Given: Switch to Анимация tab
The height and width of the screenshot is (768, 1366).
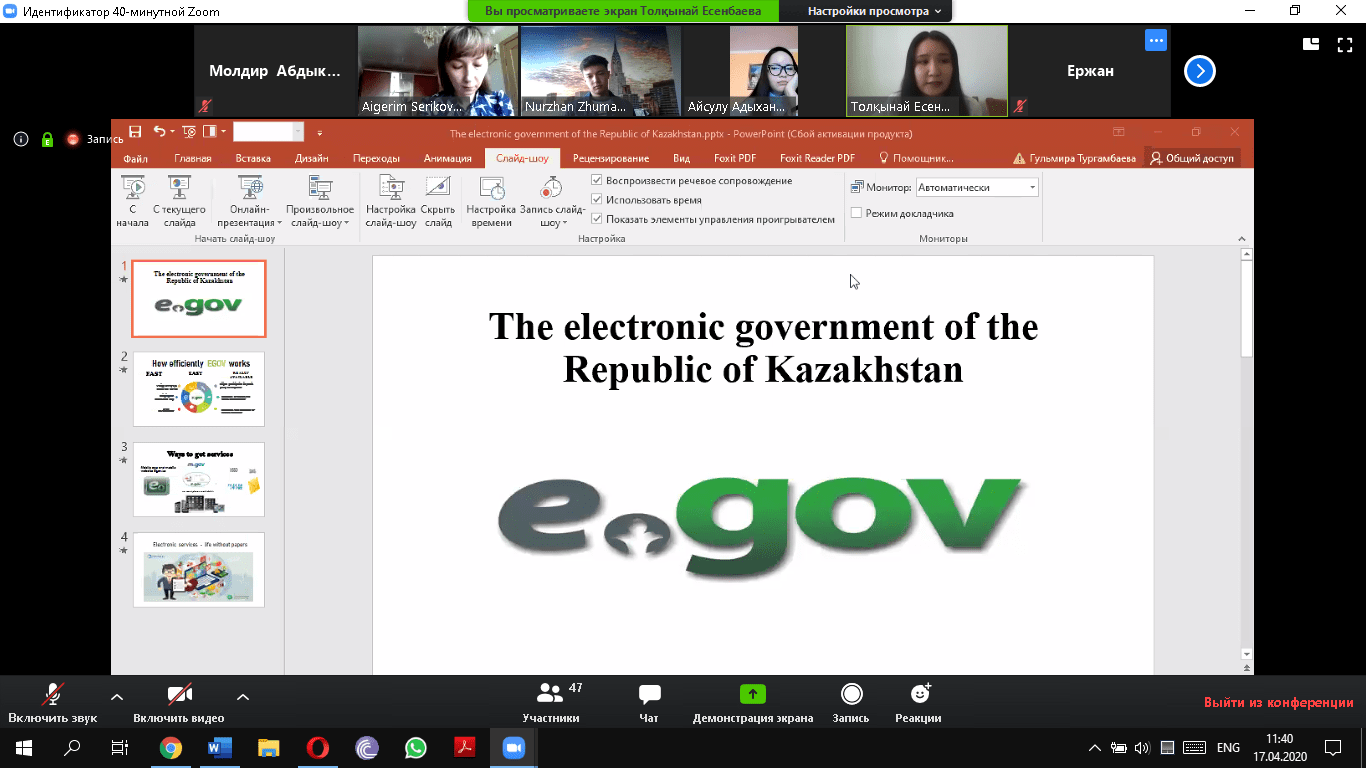Looking at the screenshot, I should pos(447,158).
